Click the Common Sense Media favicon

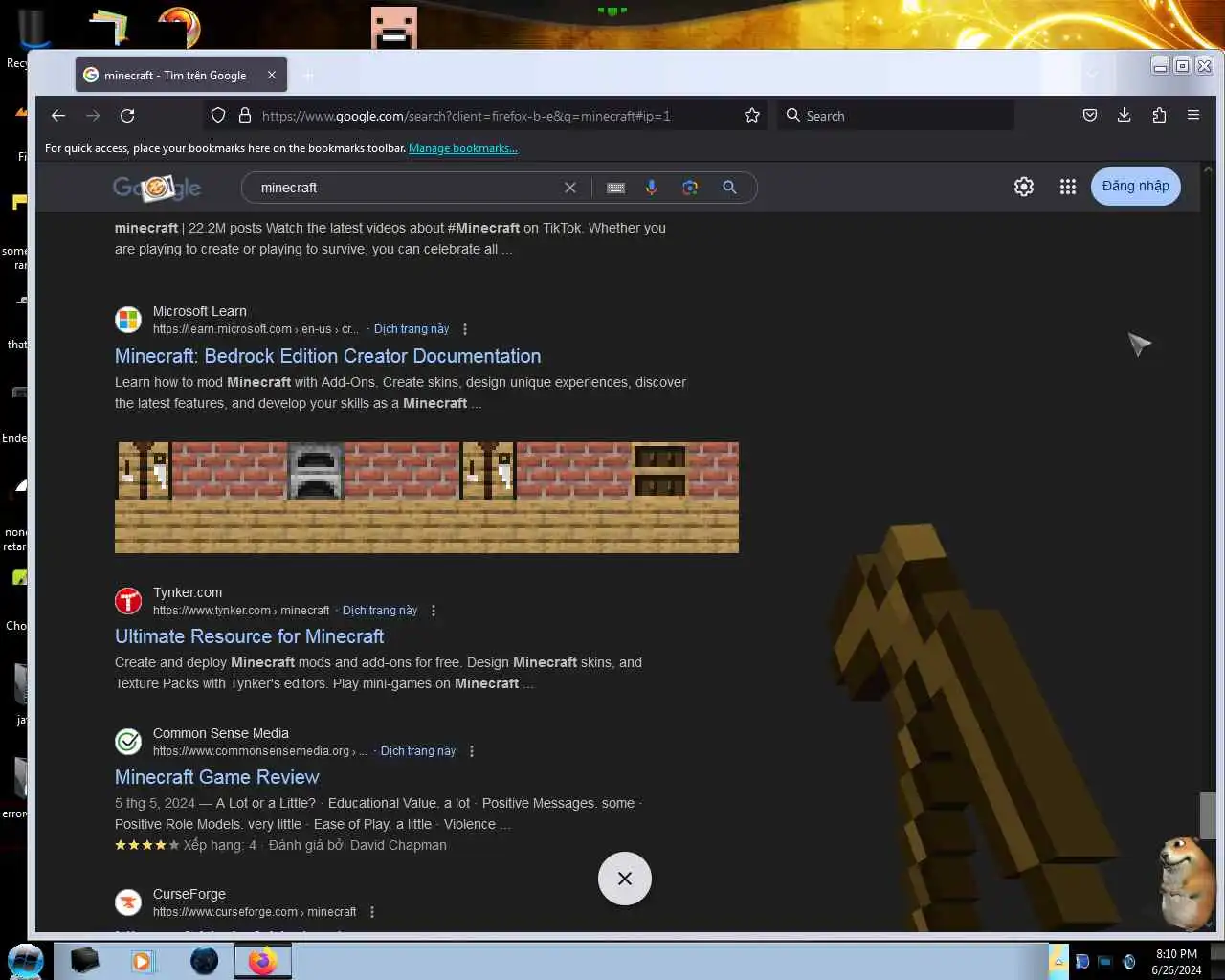tap(128, 742)
